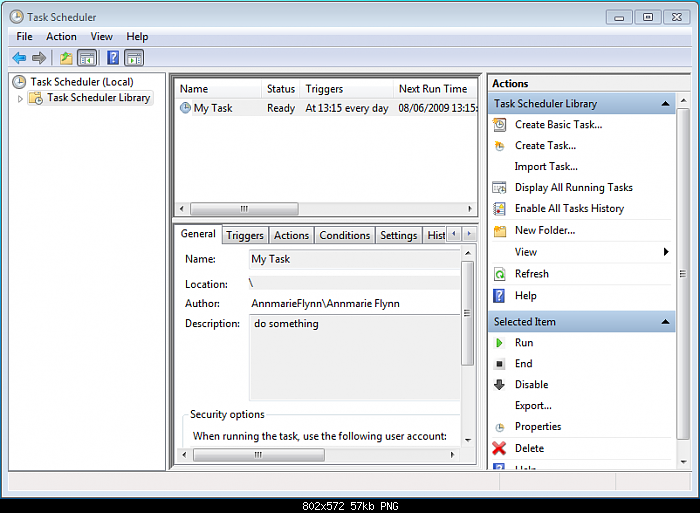Click the Refresh action icon
700x513 pixels.
click(500, 274)
